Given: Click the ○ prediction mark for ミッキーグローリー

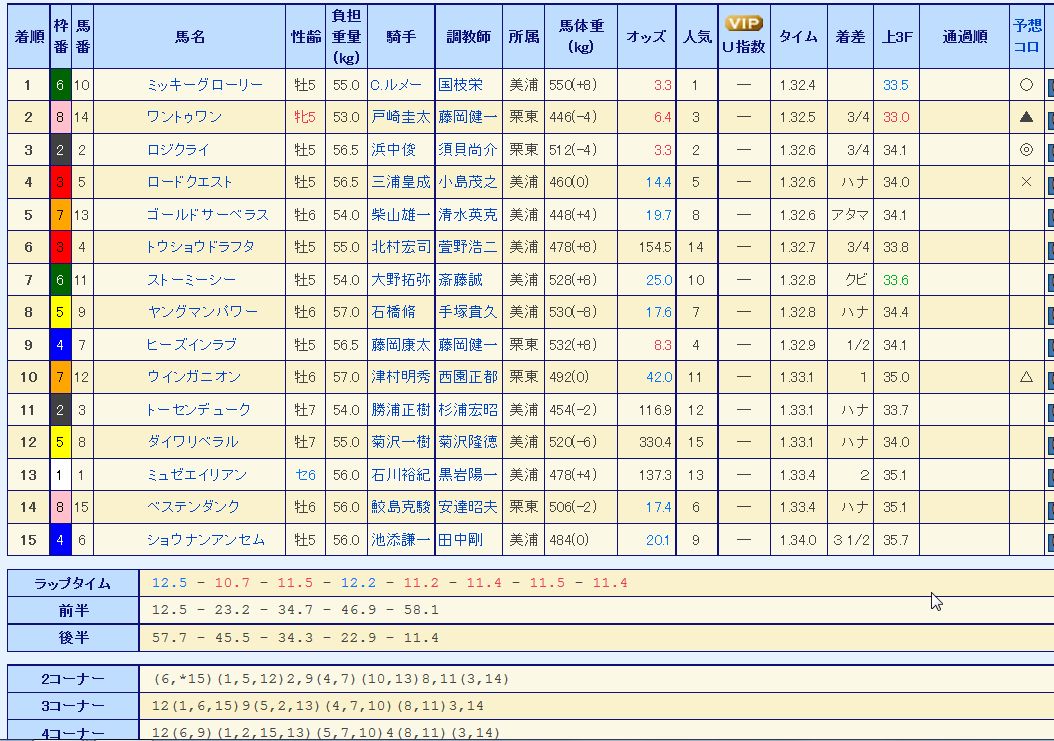Looking at the screenshot, I should tap(1026, 85).
